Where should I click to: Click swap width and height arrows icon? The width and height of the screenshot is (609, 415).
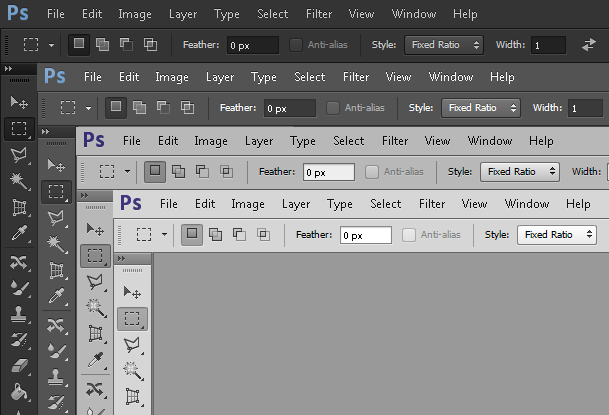coord(589,45)
